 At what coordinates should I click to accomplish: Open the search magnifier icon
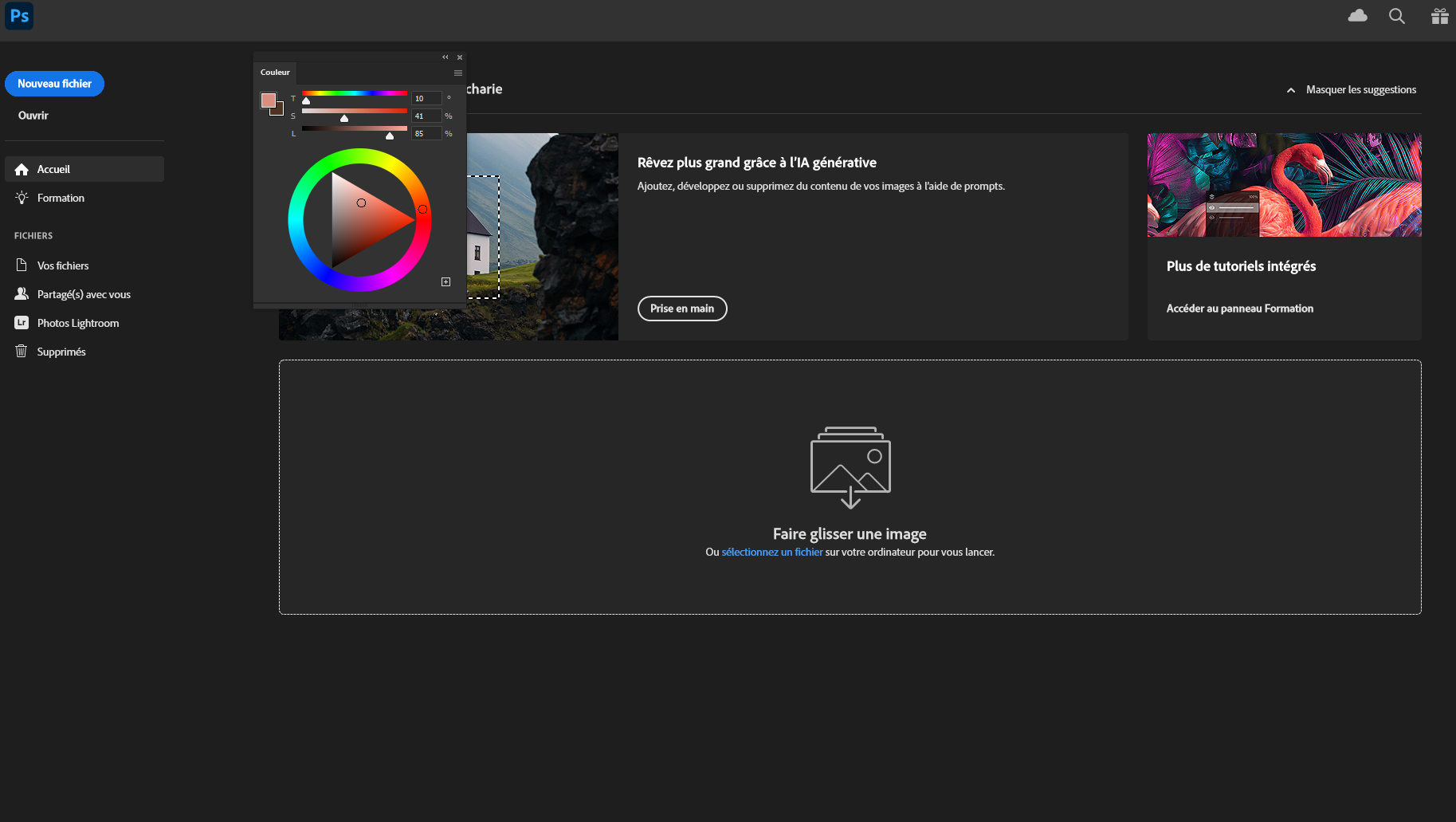(x=1396, y=16)
